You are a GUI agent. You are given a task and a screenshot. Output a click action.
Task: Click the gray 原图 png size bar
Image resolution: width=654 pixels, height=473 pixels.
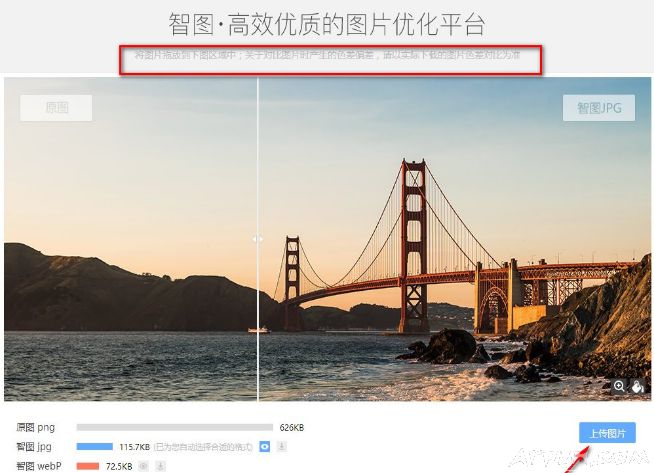[x=174, y=428]
